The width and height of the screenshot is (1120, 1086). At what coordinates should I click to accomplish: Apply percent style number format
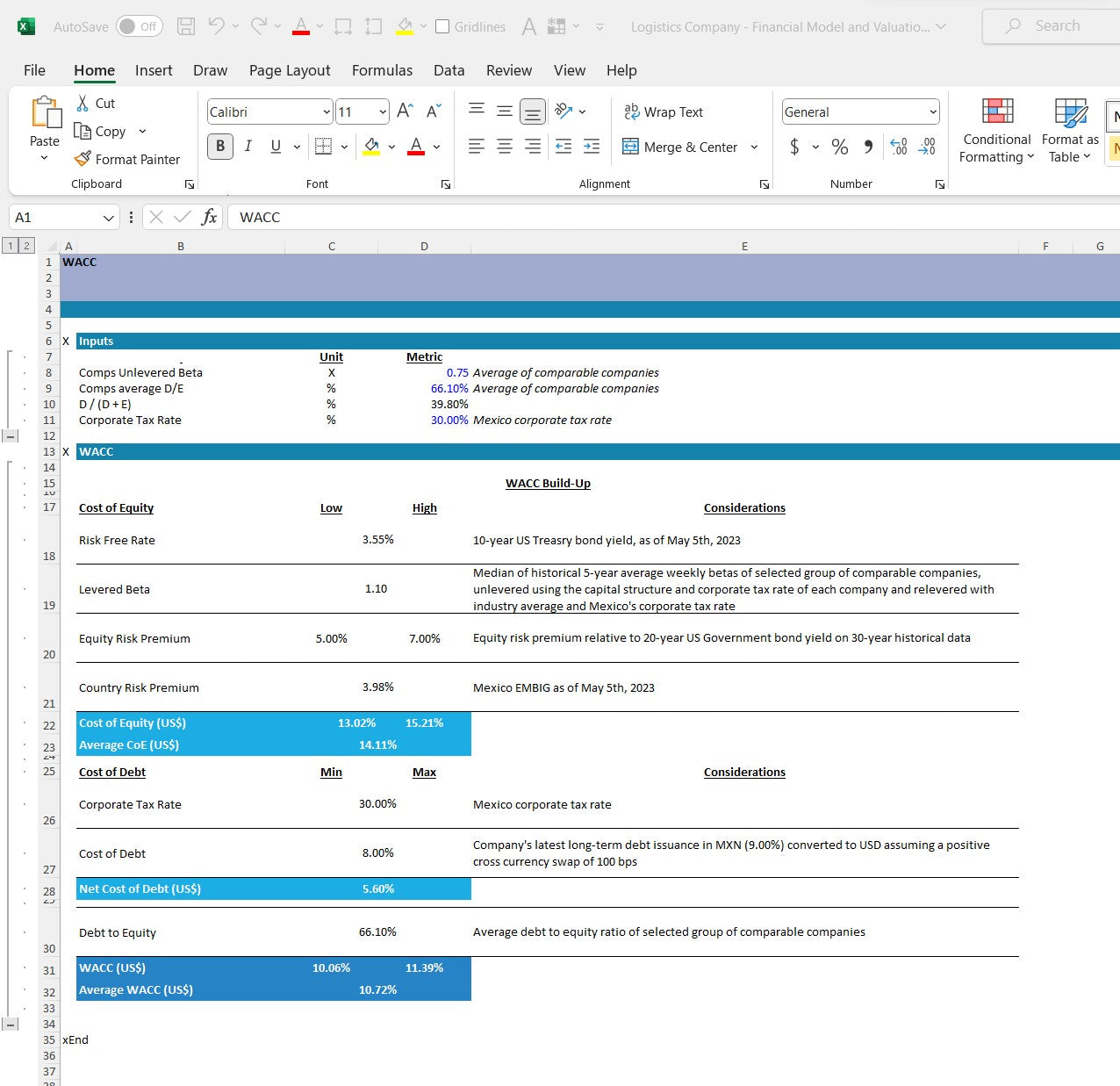(840, 147)
